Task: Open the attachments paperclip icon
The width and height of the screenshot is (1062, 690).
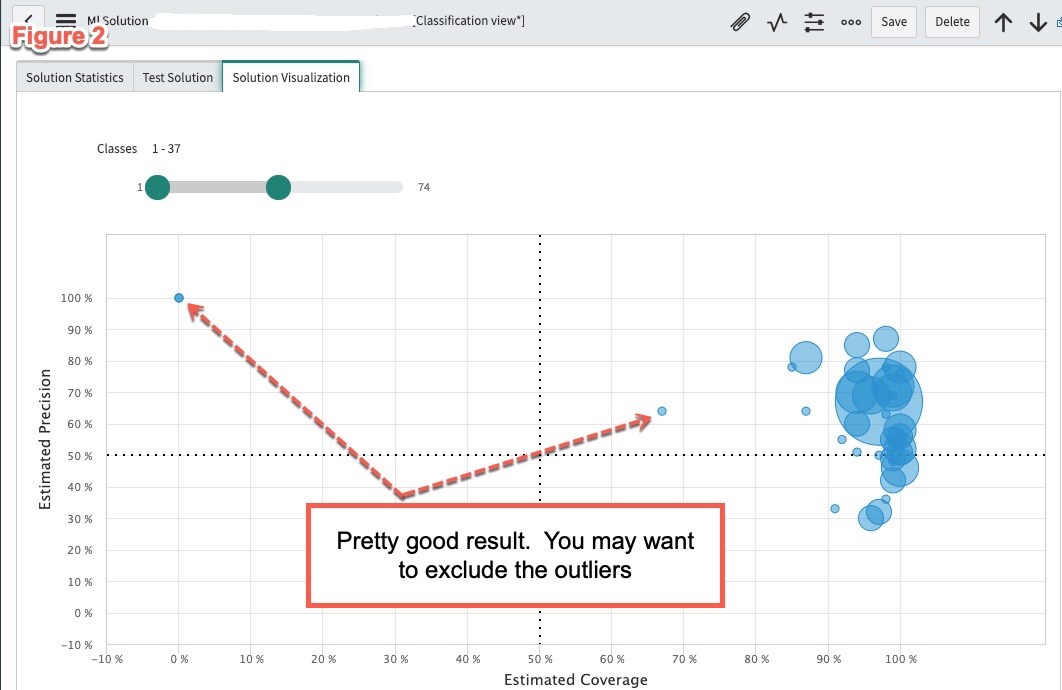Action: point(740,21)
